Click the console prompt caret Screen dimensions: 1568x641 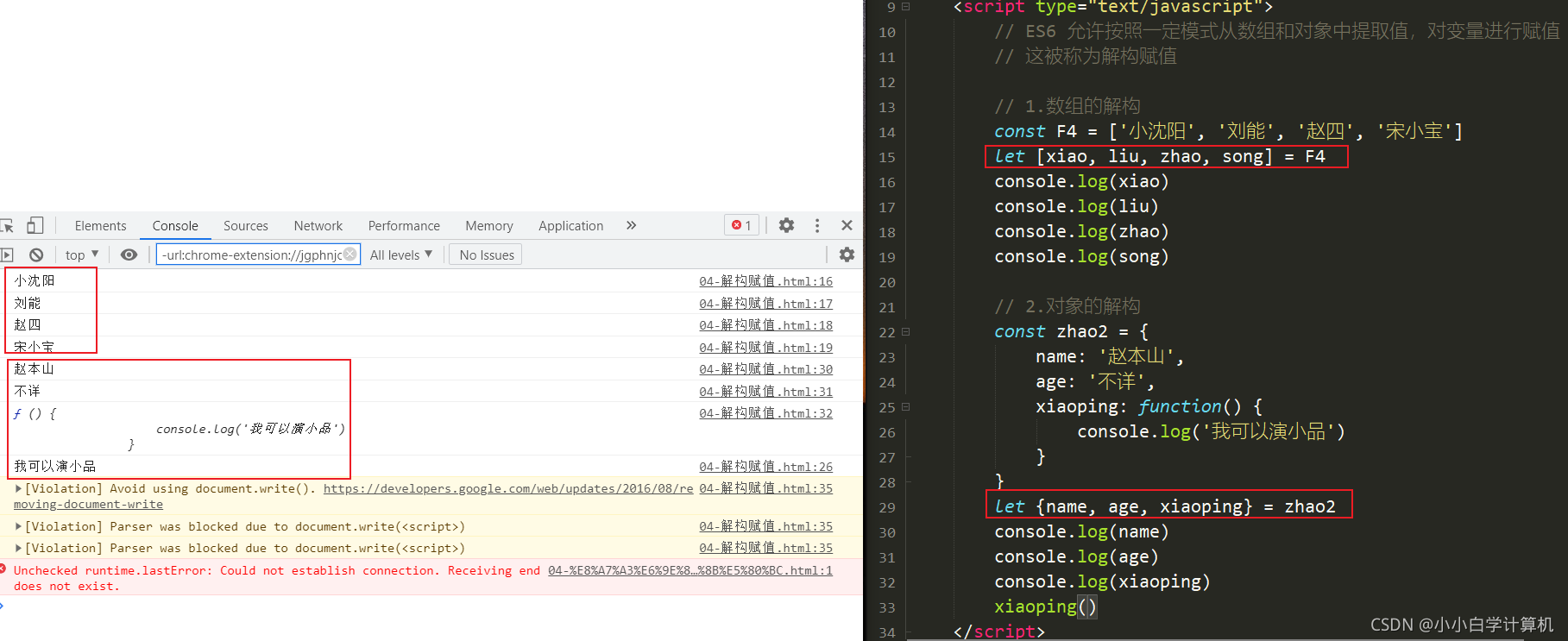(2, 606)
